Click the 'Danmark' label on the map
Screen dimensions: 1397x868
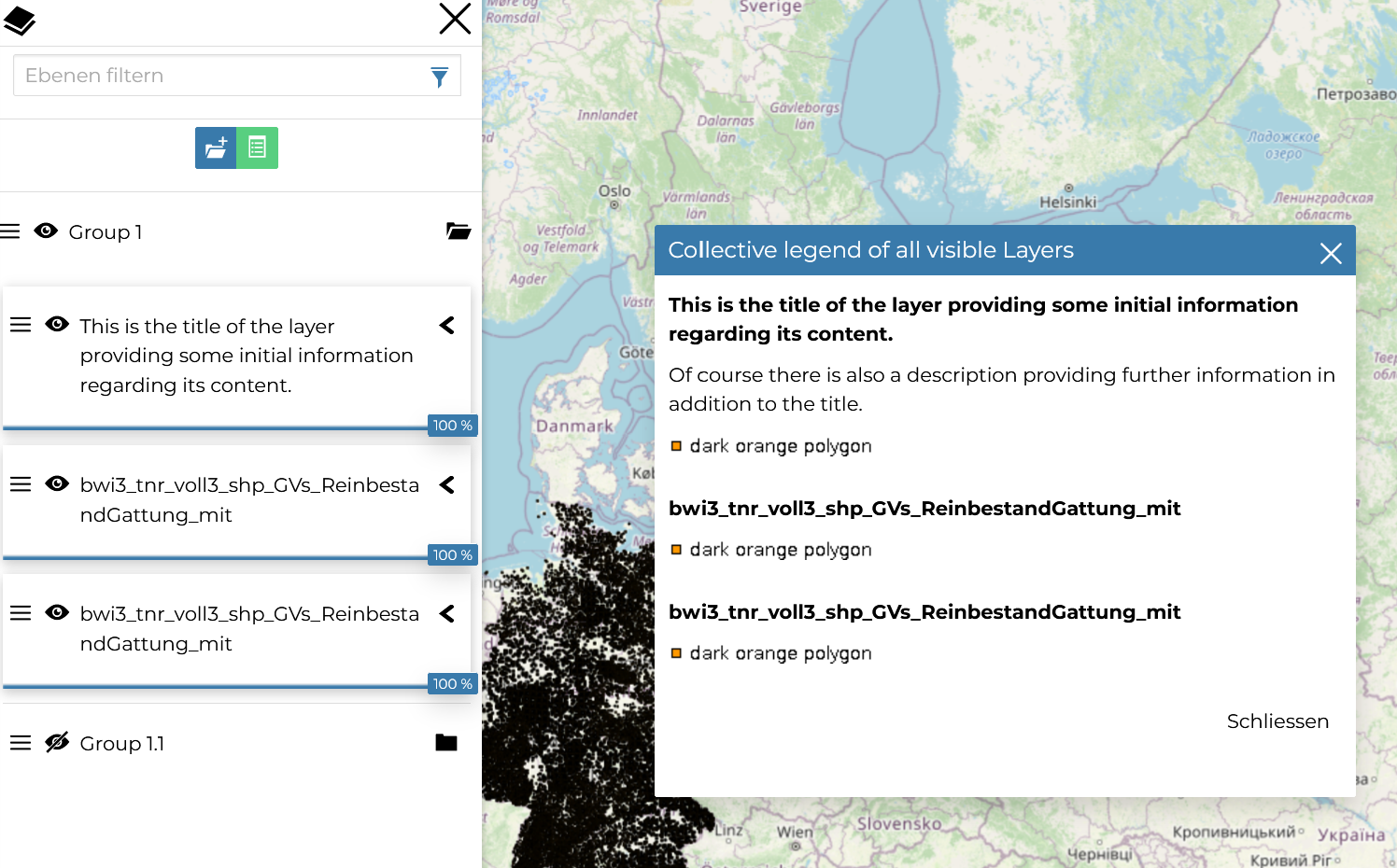(x=574, y=426)
